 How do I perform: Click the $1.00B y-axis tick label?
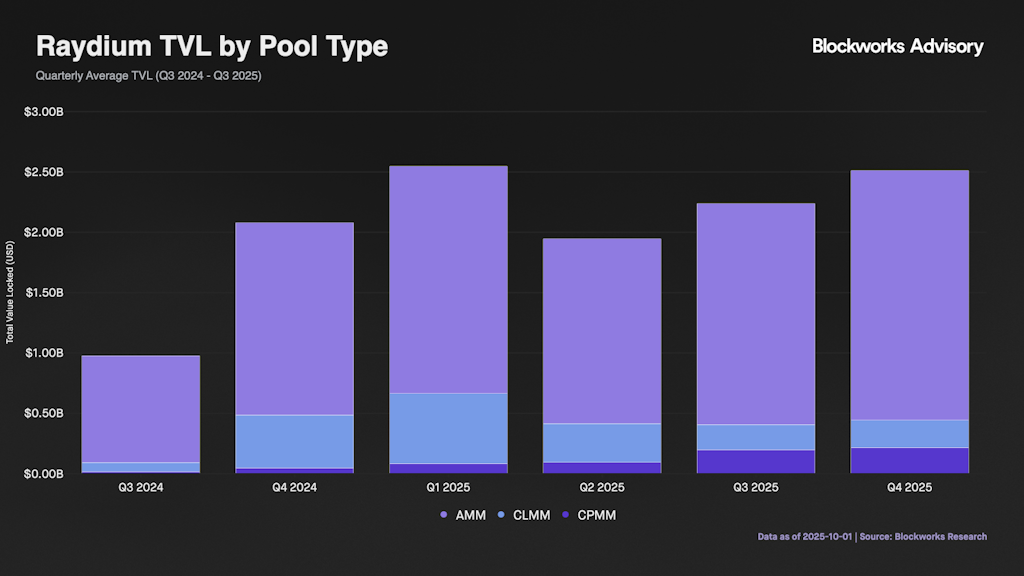(x=43, y=353)
